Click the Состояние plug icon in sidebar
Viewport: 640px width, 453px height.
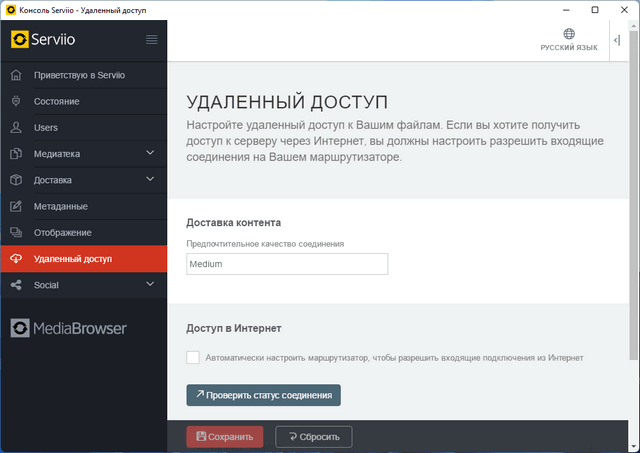tap(15, 102)
